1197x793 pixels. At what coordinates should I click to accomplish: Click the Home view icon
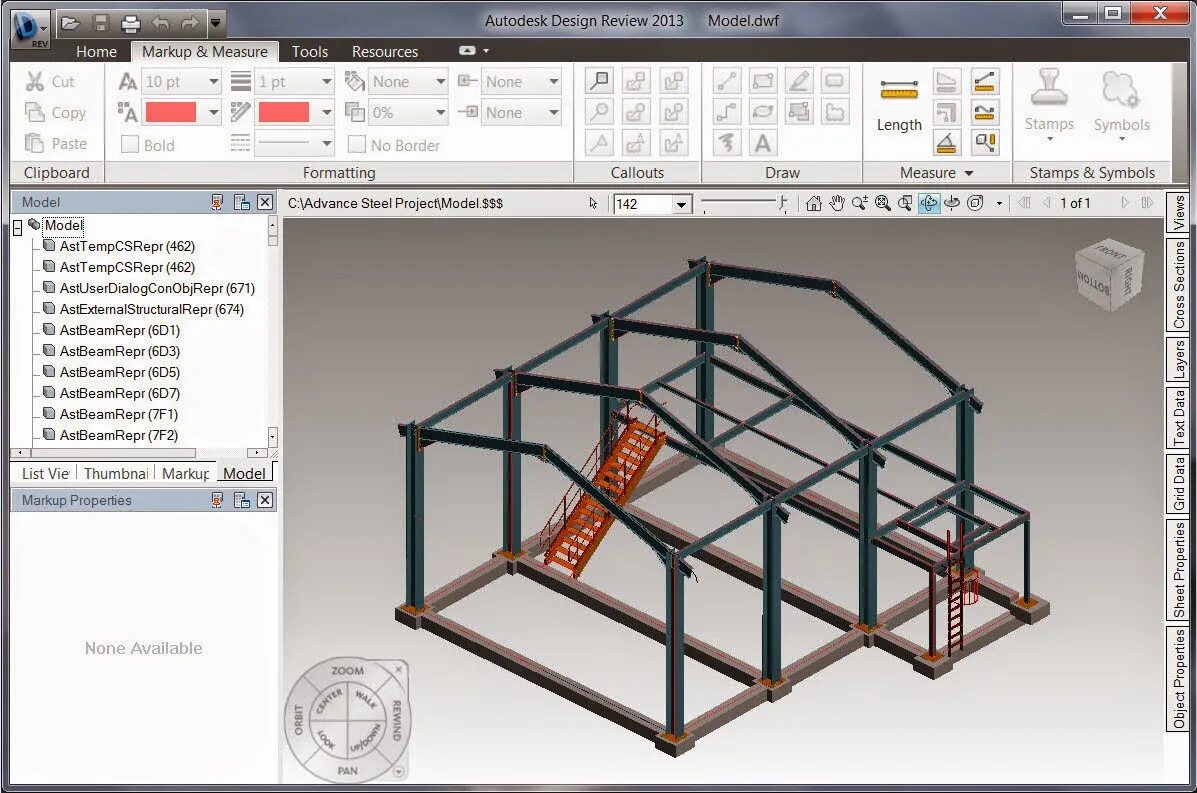[x=814, y=203]
